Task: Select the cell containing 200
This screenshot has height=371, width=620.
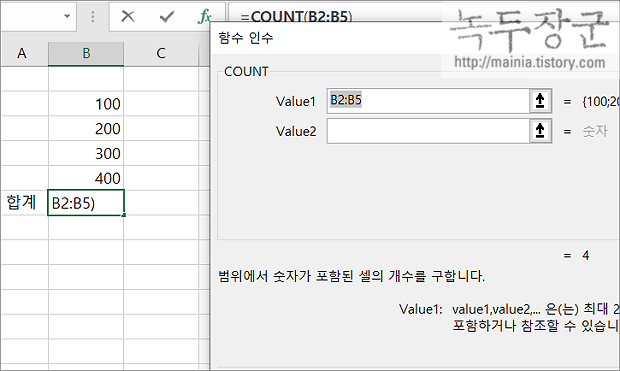Action: [86, 129]
